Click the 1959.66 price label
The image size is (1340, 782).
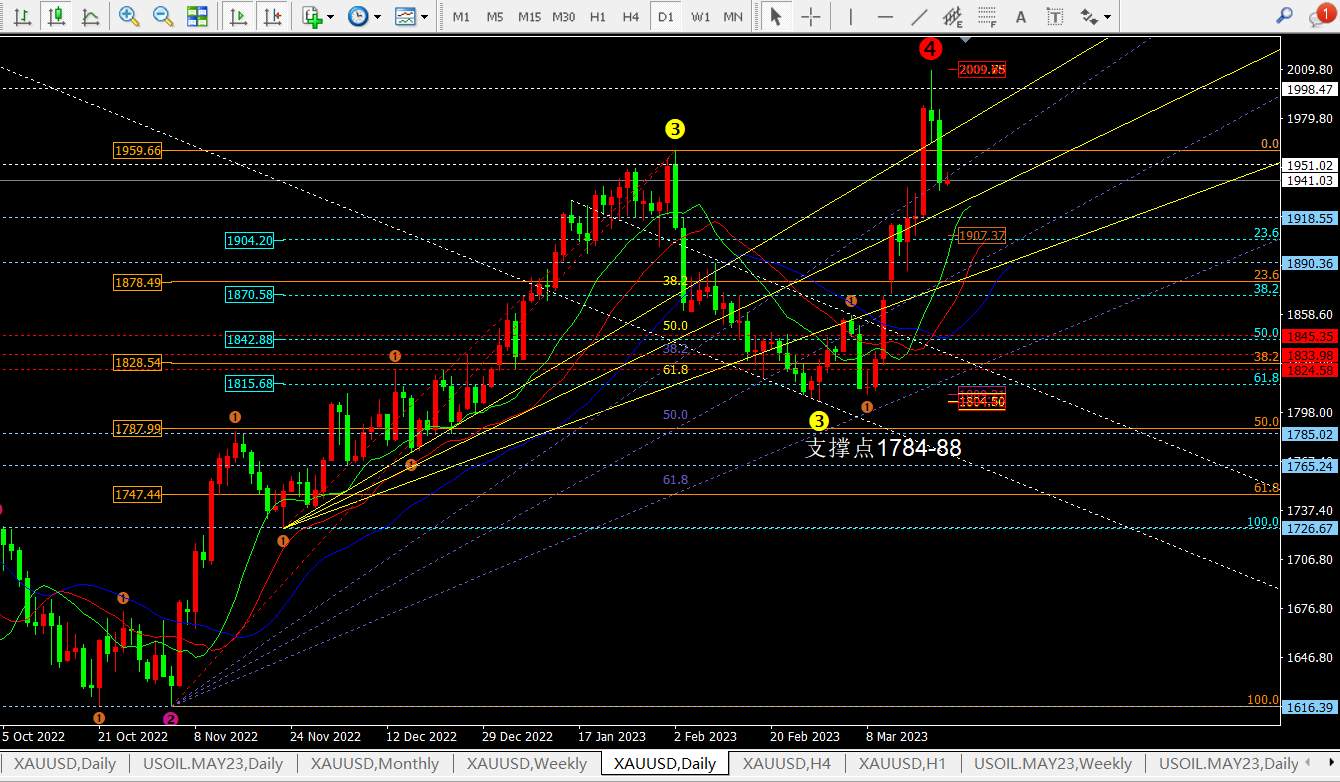pyautogui.click(x=138, y=151)
